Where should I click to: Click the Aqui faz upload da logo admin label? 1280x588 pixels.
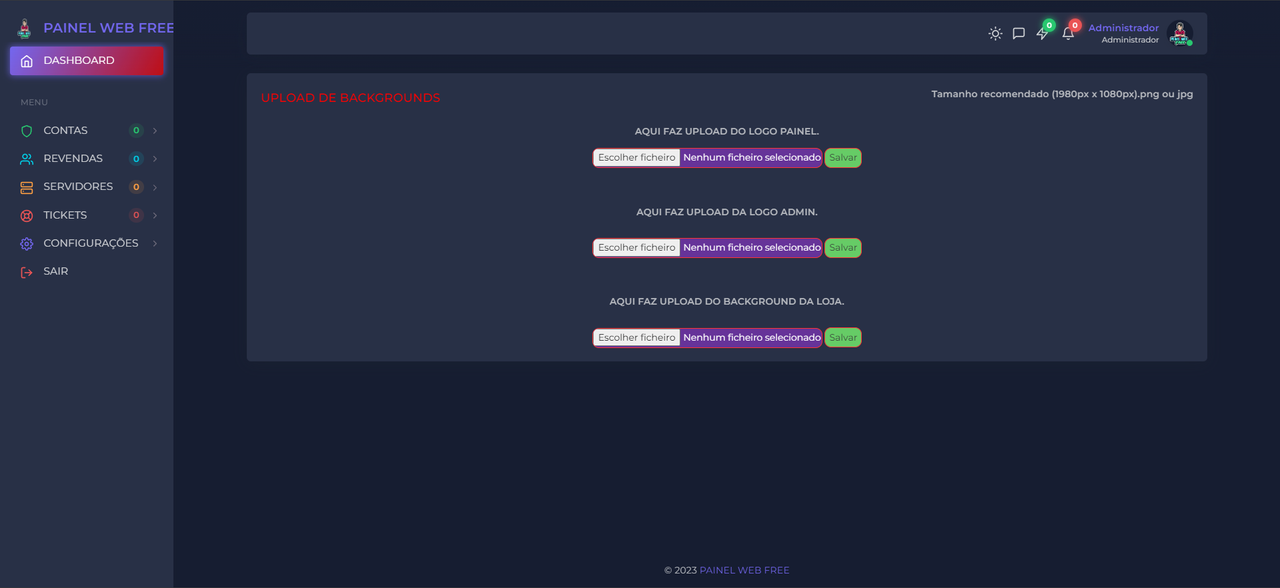[x=727, y=212]
